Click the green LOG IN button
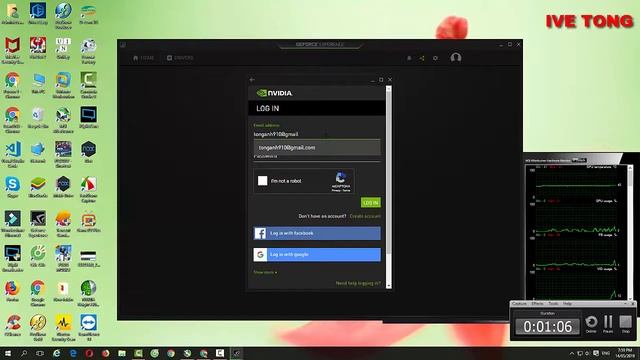 (x=371, y=202)
